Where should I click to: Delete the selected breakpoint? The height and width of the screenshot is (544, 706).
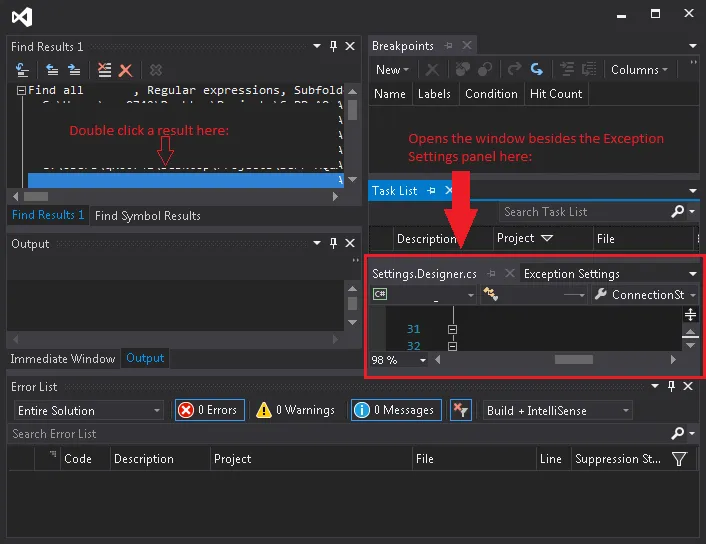coord(432,70)
